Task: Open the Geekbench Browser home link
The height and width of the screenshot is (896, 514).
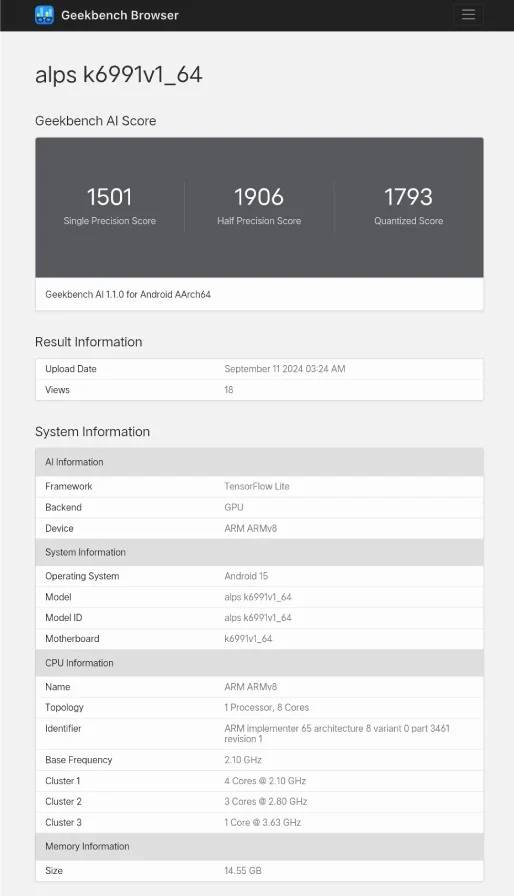Action: pyautogui.click(x=119, y=15)
